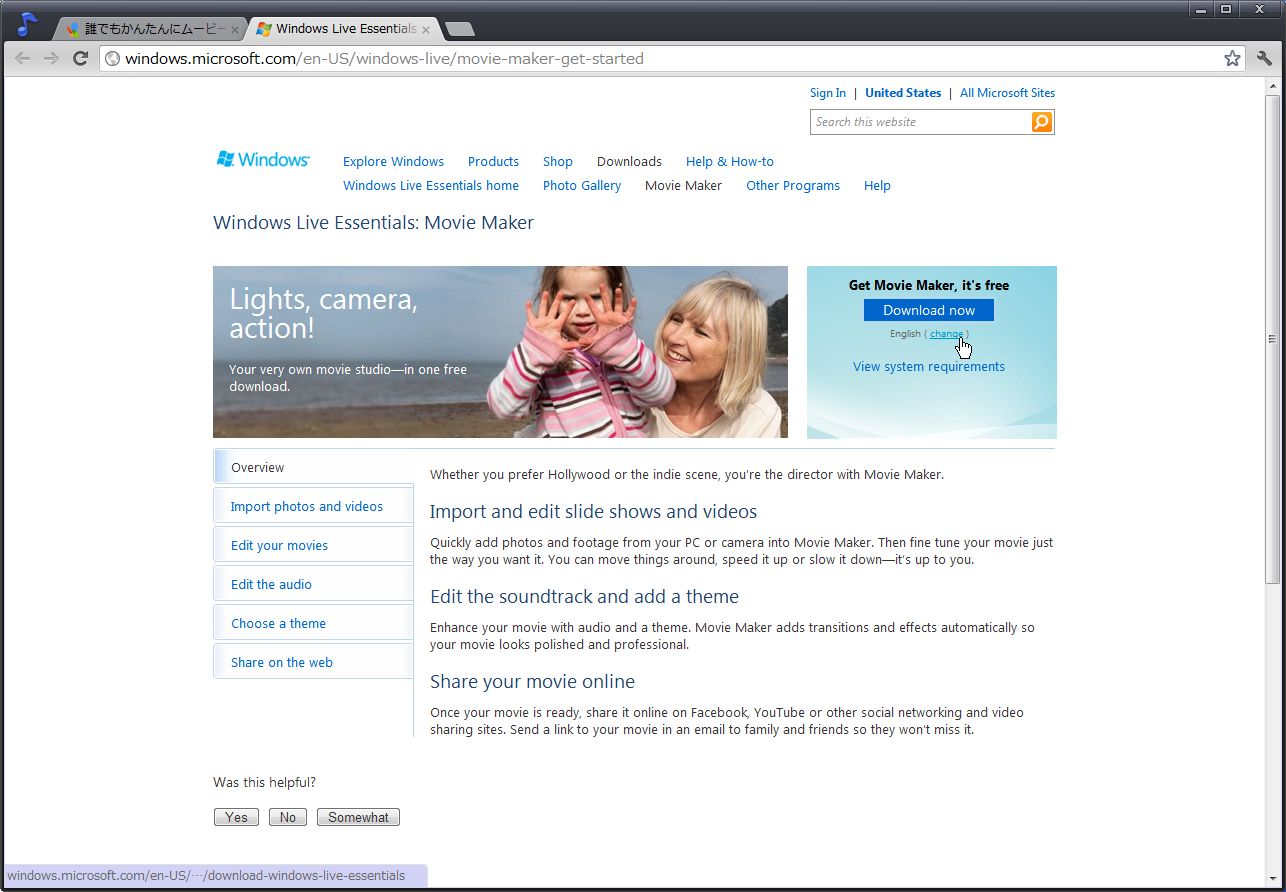Click the orange search magnifier button
The width and height of the screenshot is (1286, 892).
[1042, 122]
